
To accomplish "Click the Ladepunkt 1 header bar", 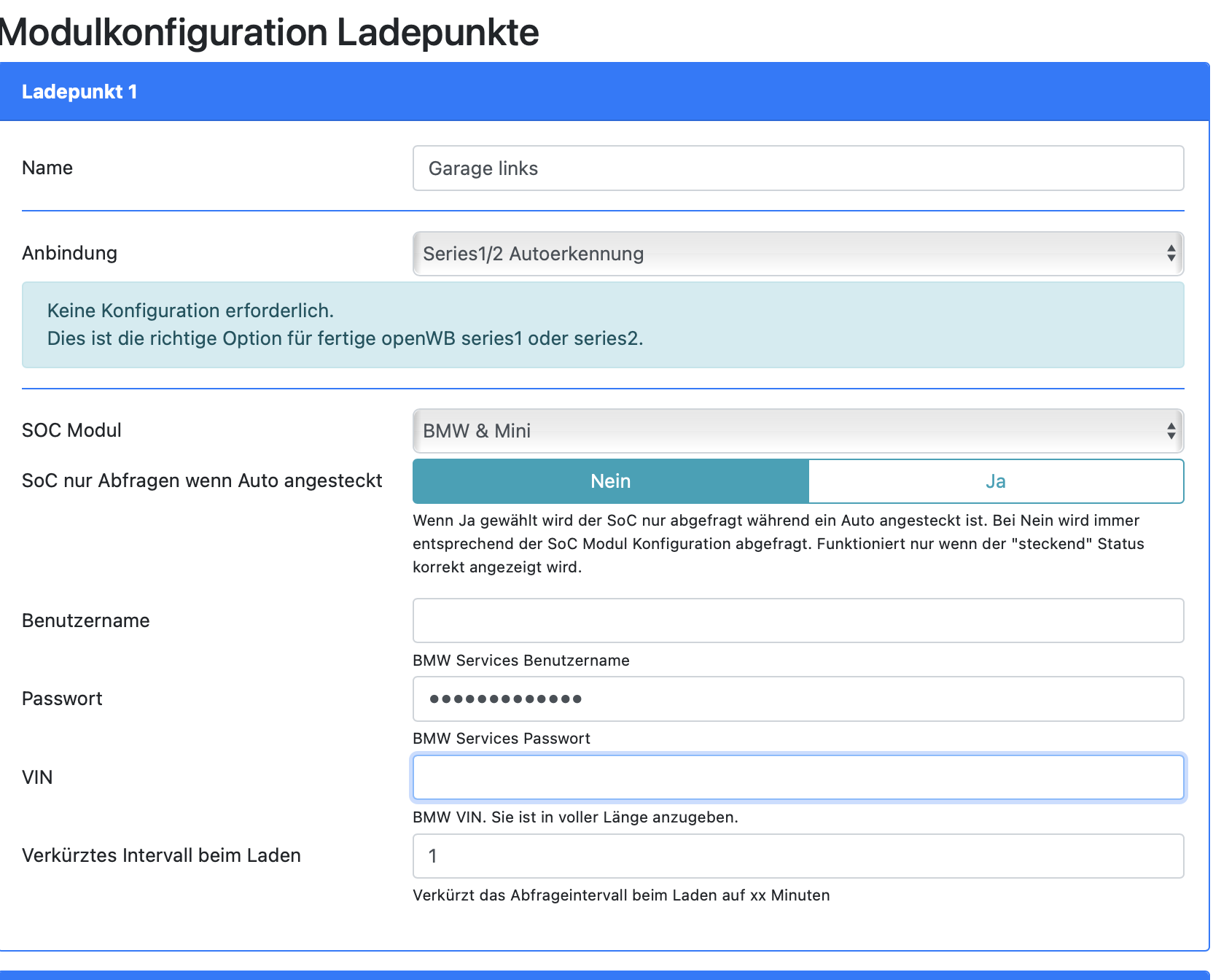I will (x=604, y=92).
